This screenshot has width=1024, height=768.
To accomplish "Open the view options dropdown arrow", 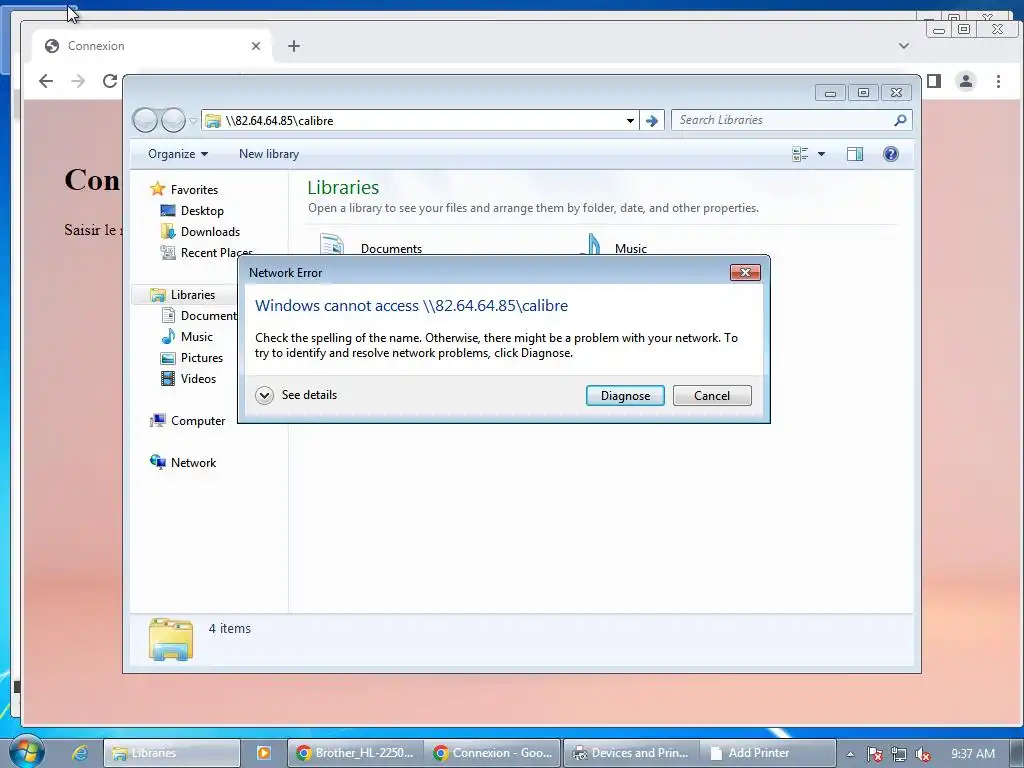I will [822, 154].
